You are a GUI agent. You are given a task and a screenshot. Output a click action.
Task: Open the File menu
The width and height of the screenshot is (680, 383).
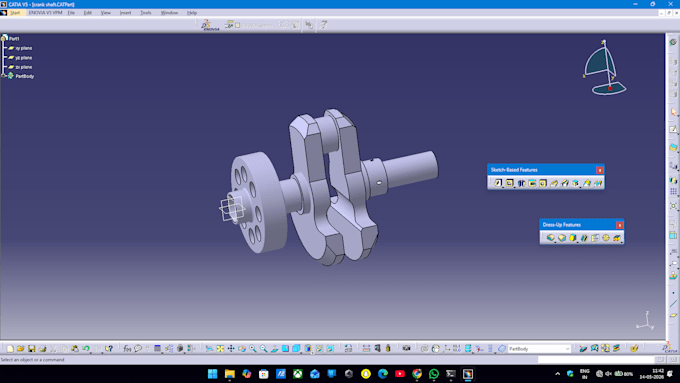tap(71, 13)
